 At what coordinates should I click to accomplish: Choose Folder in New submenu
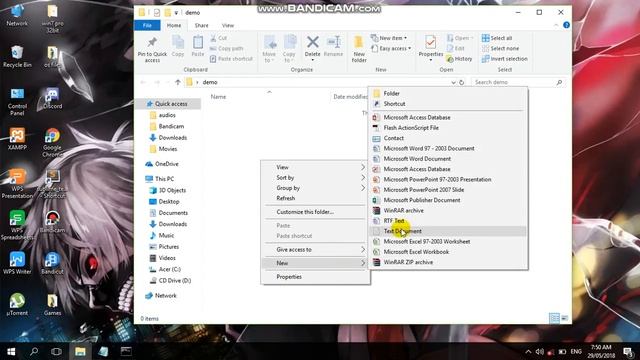tap(448, 93)
